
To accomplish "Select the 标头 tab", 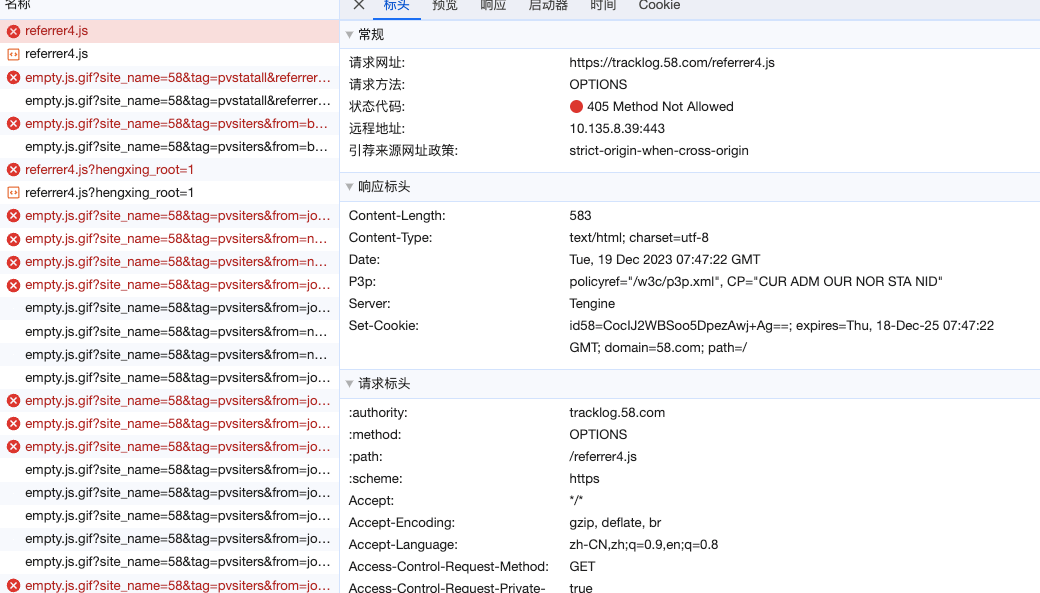I will (397, 6).
